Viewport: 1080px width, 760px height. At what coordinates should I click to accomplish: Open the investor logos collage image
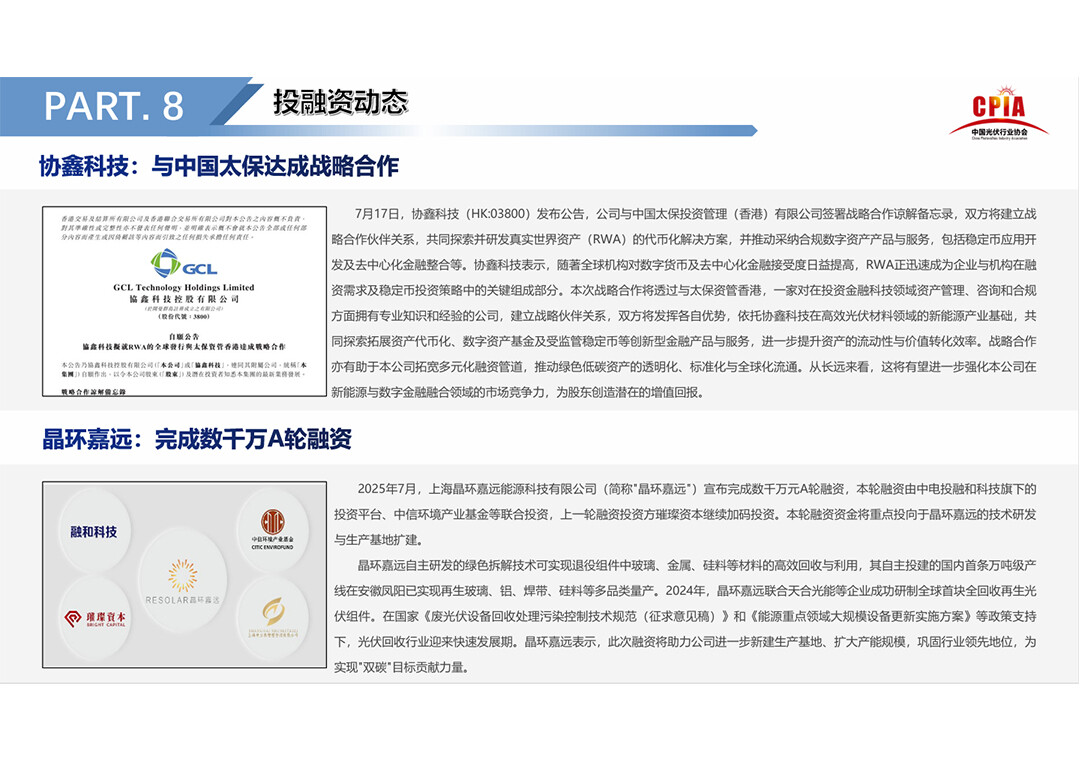[x=184, y=574]
